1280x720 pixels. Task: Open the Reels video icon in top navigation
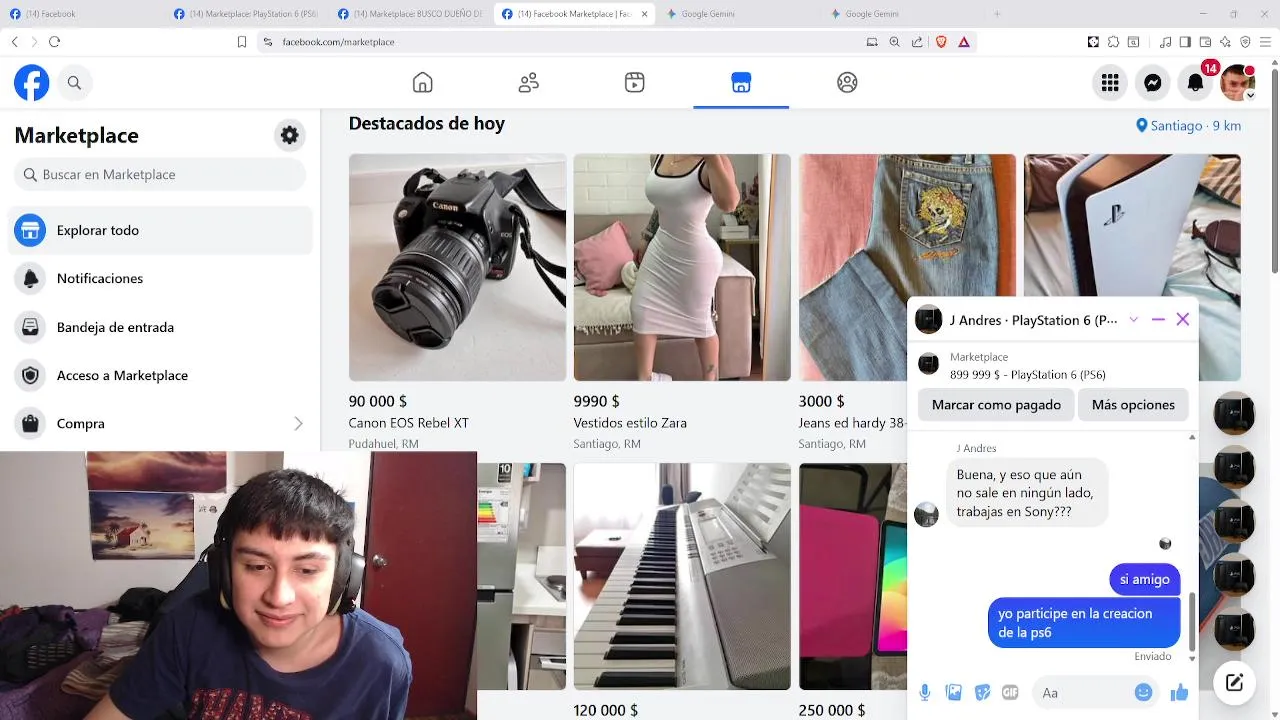[634, 83]
